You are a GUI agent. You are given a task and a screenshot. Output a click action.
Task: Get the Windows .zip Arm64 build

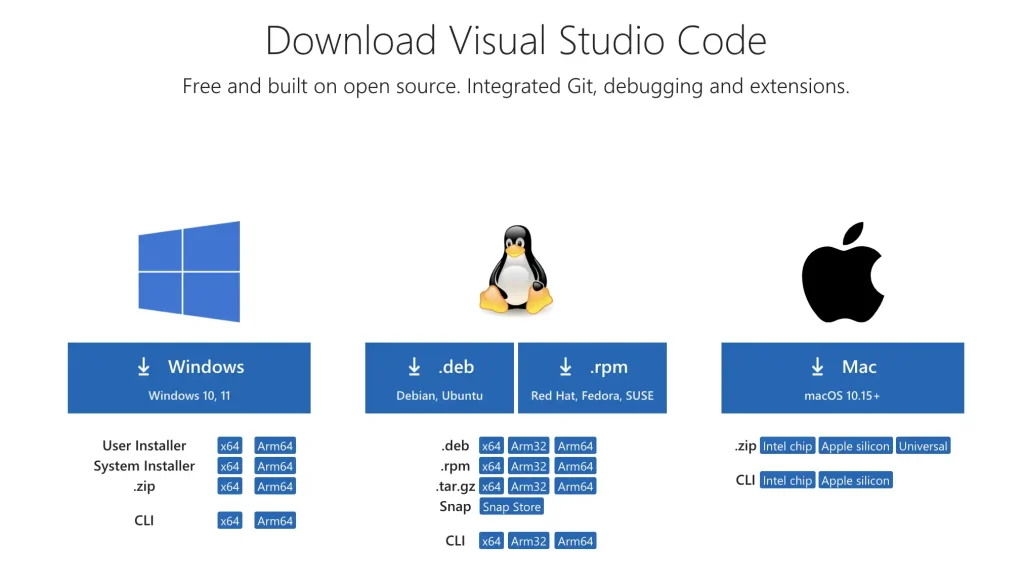click(275, 486)
